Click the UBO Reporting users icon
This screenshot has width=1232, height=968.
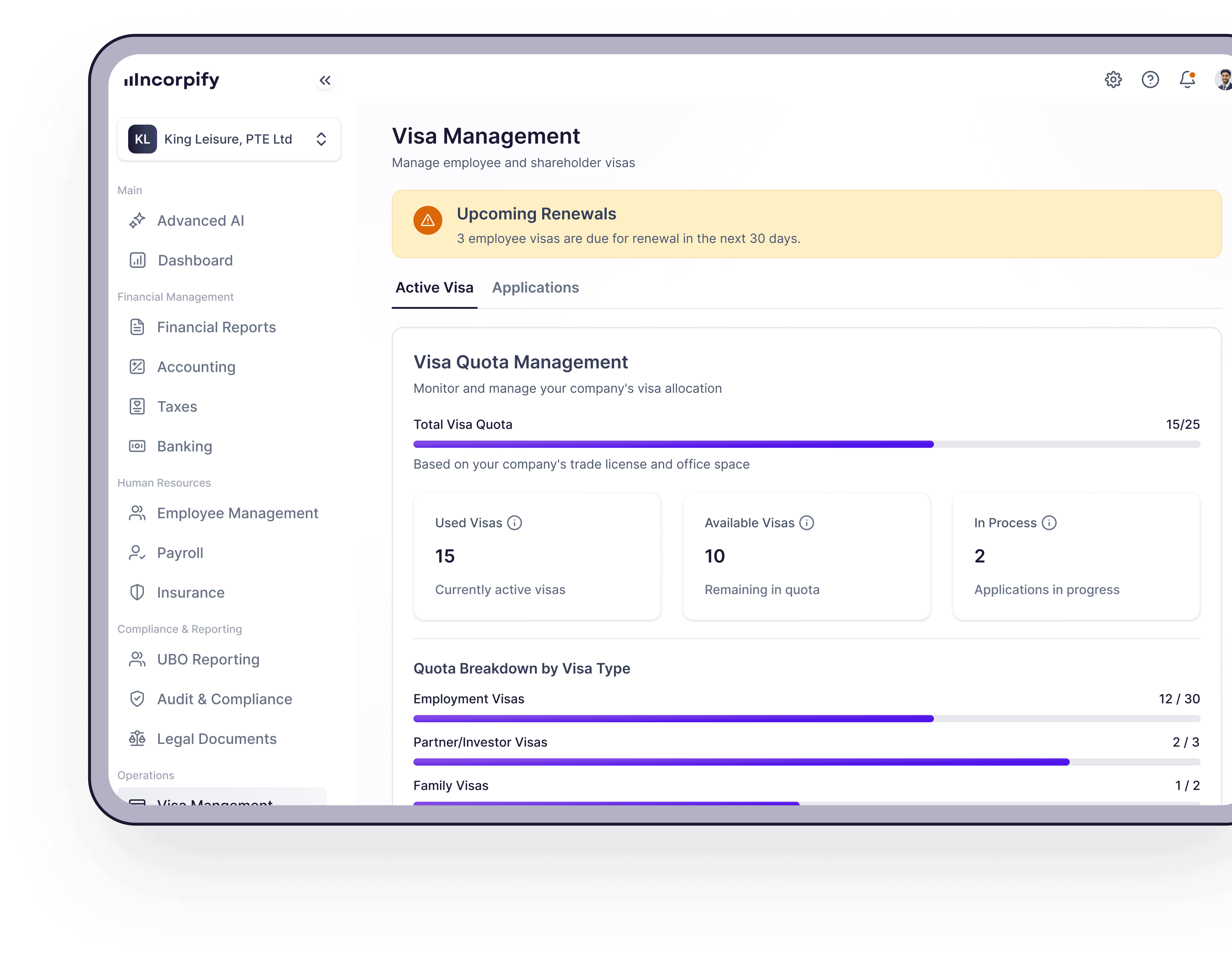137,659
